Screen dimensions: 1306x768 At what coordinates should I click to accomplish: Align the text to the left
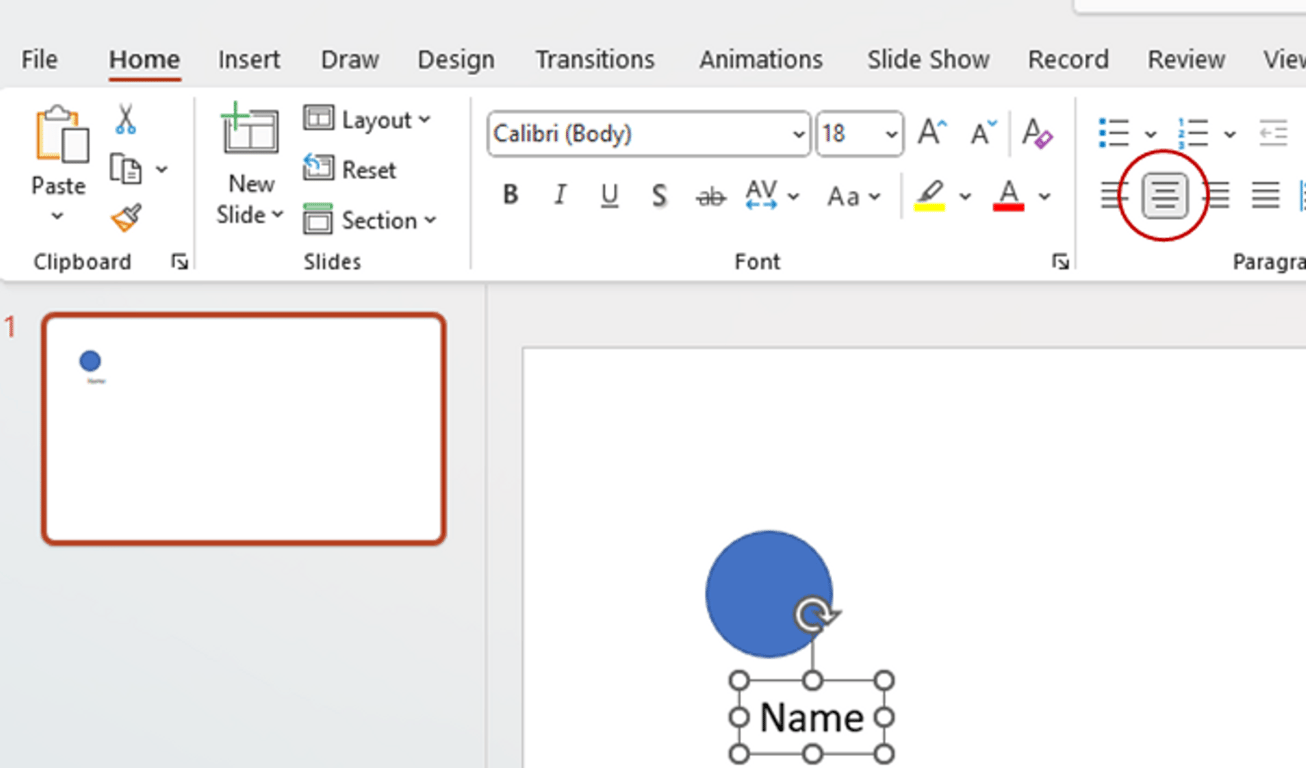1114,195
